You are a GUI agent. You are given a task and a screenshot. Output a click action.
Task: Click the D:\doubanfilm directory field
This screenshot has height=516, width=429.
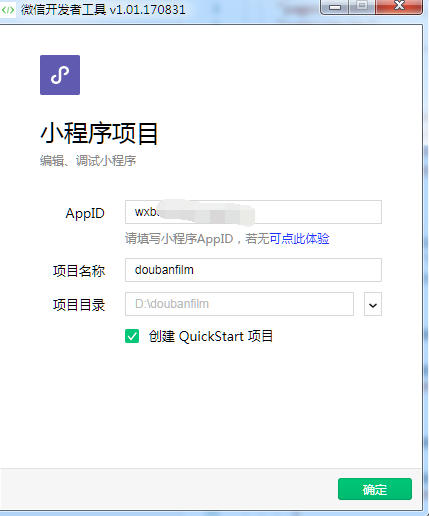239,304
